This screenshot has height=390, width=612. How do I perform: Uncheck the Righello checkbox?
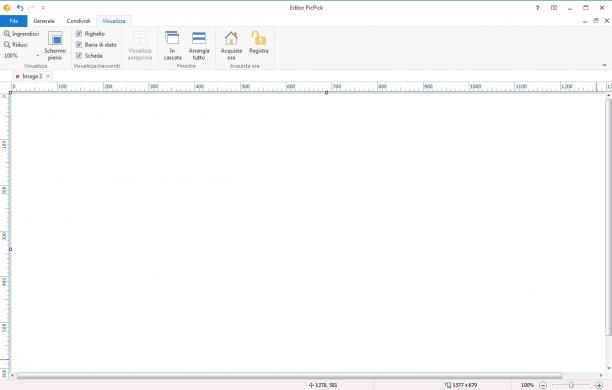point(79,34)
